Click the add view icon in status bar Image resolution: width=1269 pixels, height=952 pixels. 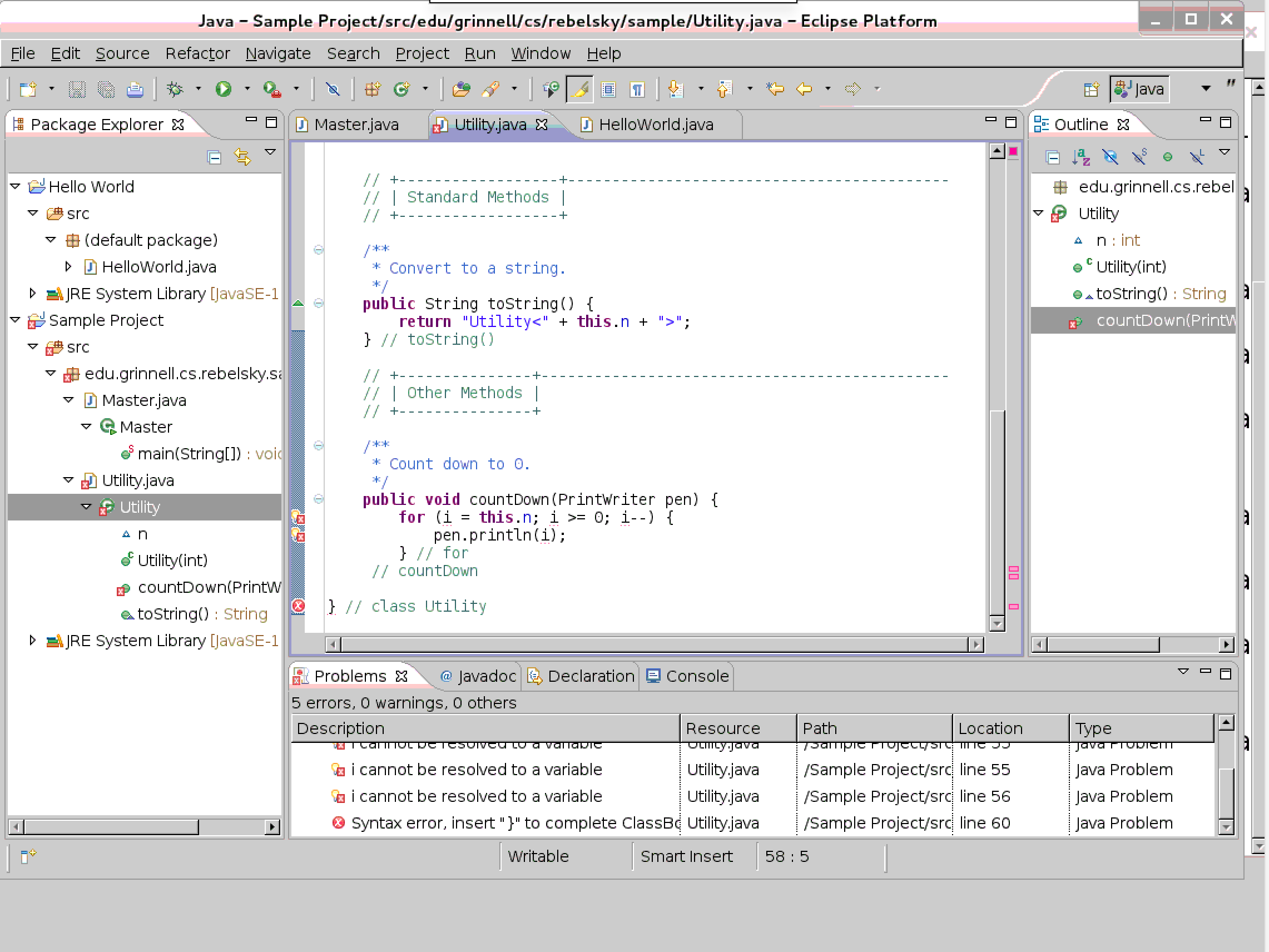click(28, 856)
